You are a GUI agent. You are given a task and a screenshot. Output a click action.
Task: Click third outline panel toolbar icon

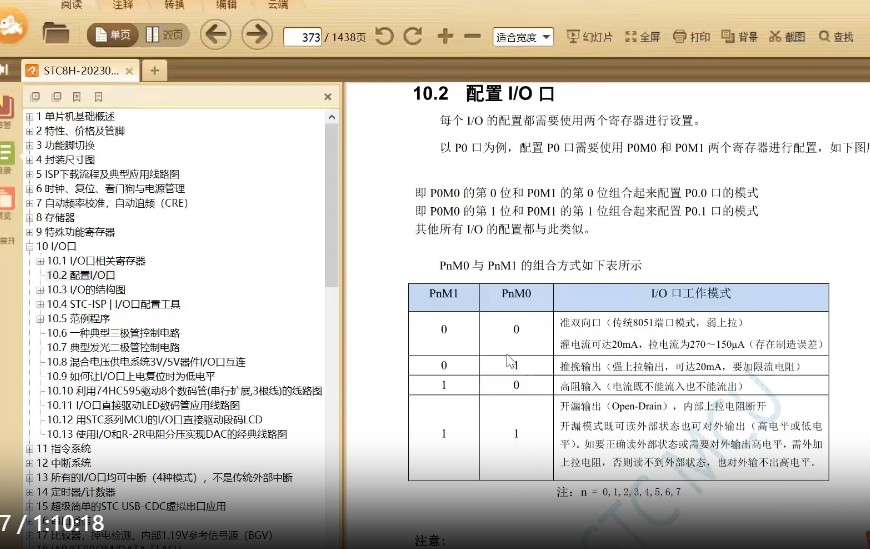(x=77, y=97)
